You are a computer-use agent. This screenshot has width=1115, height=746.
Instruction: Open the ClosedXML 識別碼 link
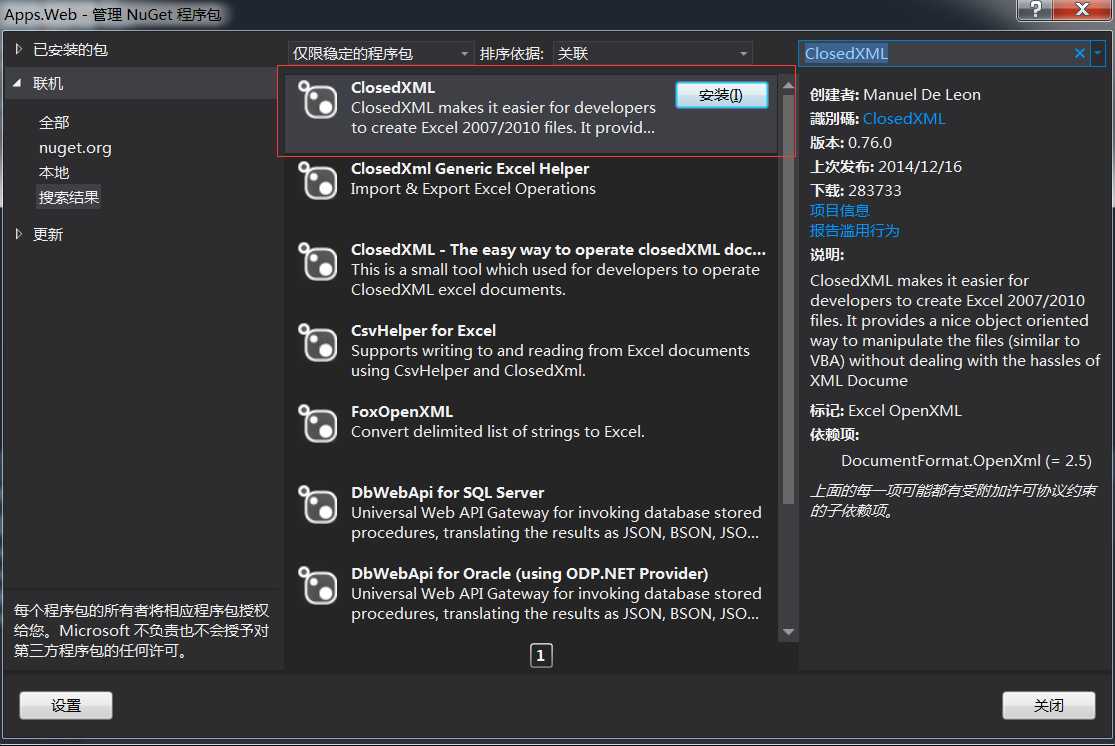(x=904, y=119)
